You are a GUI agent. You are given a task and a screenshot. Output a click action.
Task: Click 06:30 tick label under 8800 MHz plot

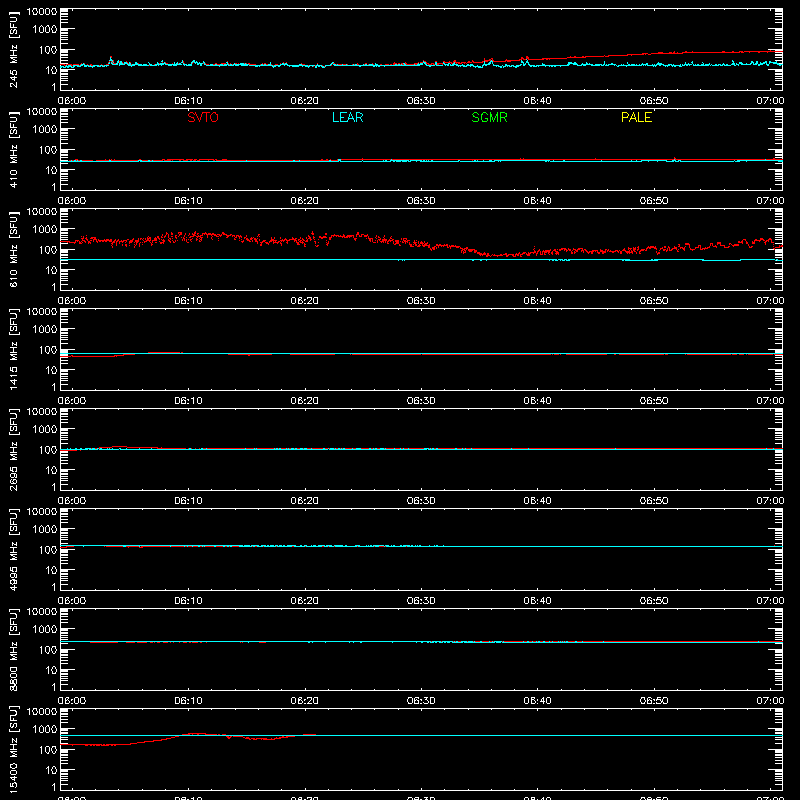[x=421, y=701]
